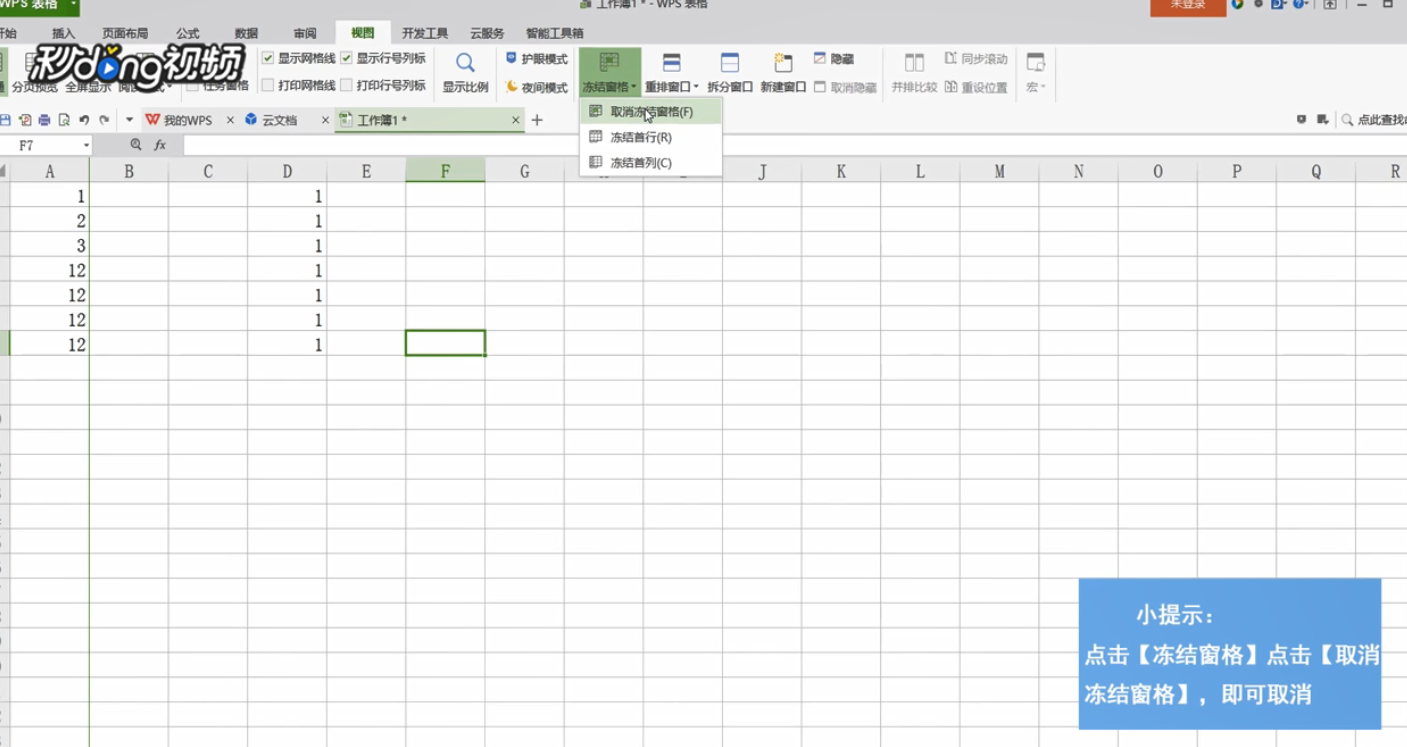Expand the quick access toolbar customize arrow
1407x747 pixels.
click(129, 120)
